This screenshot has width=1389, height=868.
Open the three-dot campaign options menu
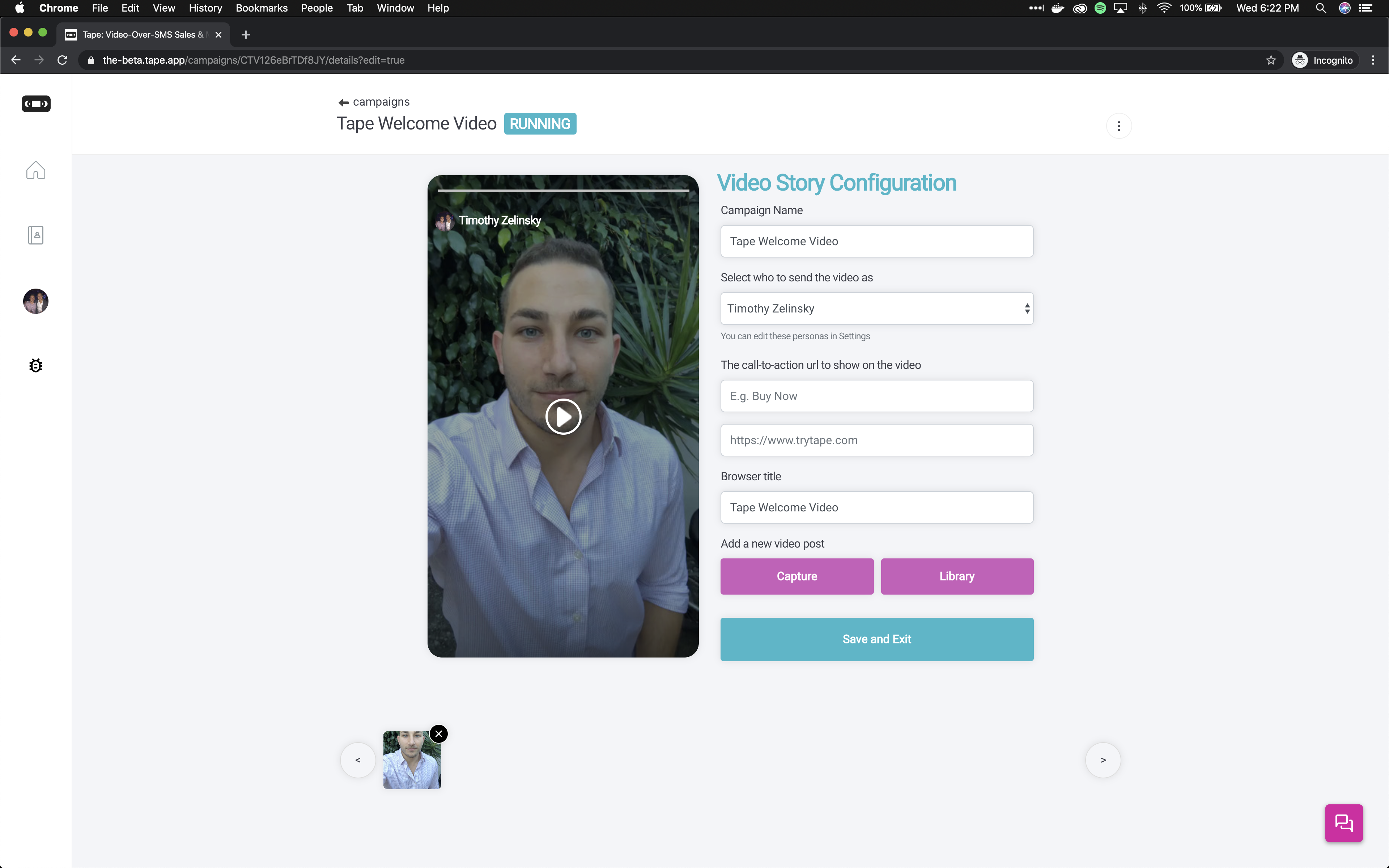[x=1118, y=126]
